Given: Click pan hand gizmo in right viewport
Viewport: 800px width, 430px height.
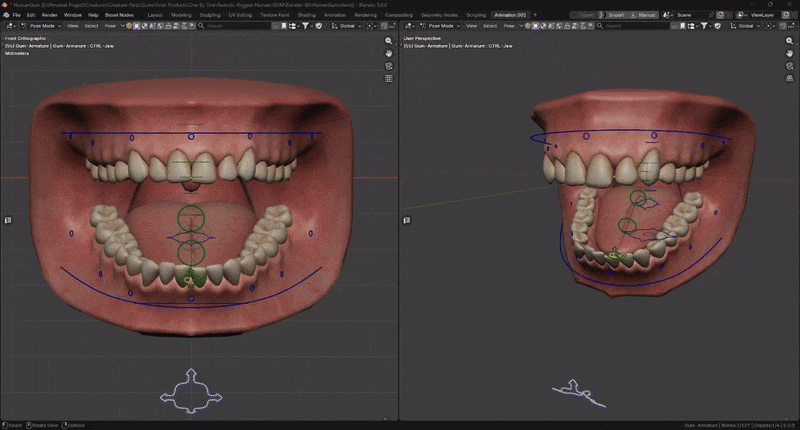Looking at the screenshot, I should (x=789, y=53).
